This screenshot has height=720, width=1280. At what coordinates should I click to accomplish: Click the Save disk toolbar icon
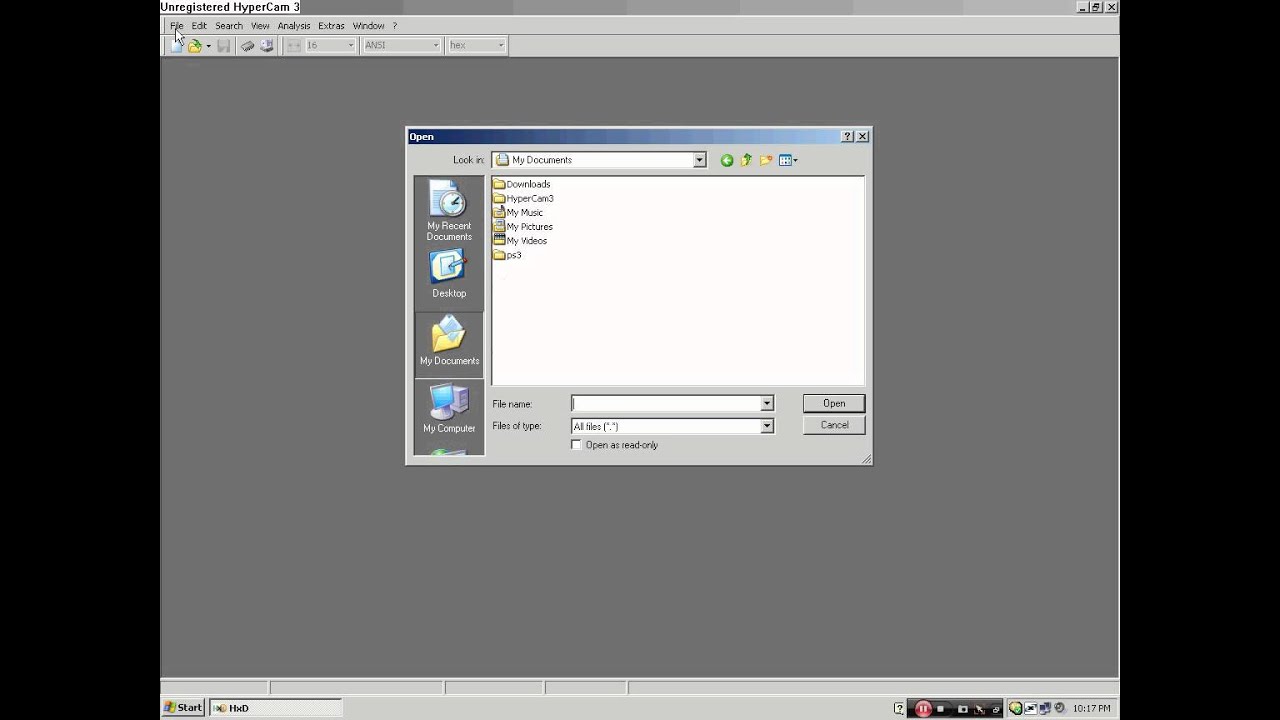click(x=224, y=45)
